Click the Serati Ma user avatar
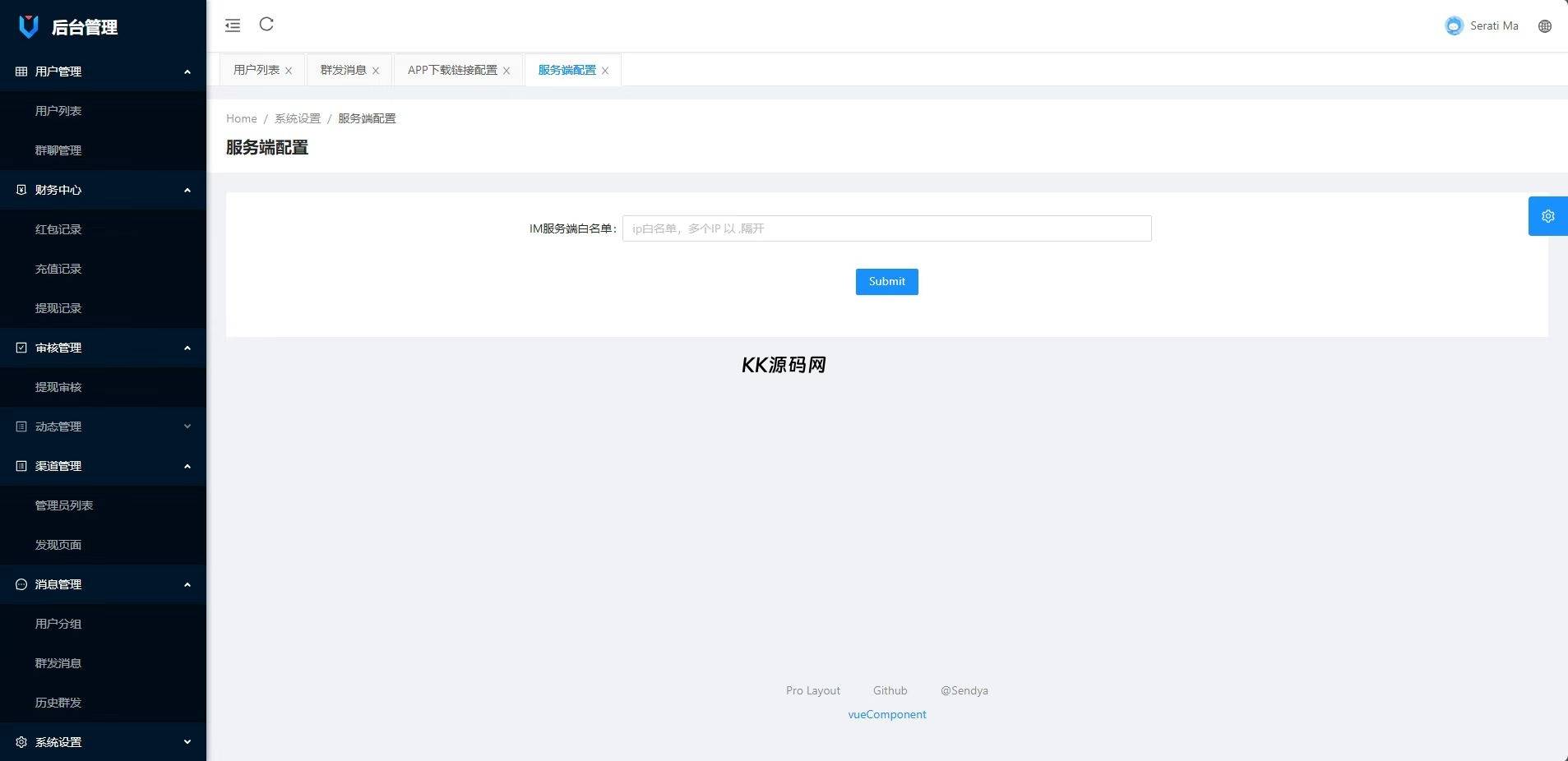The image size is (1568, 761). click(1454, 26)
